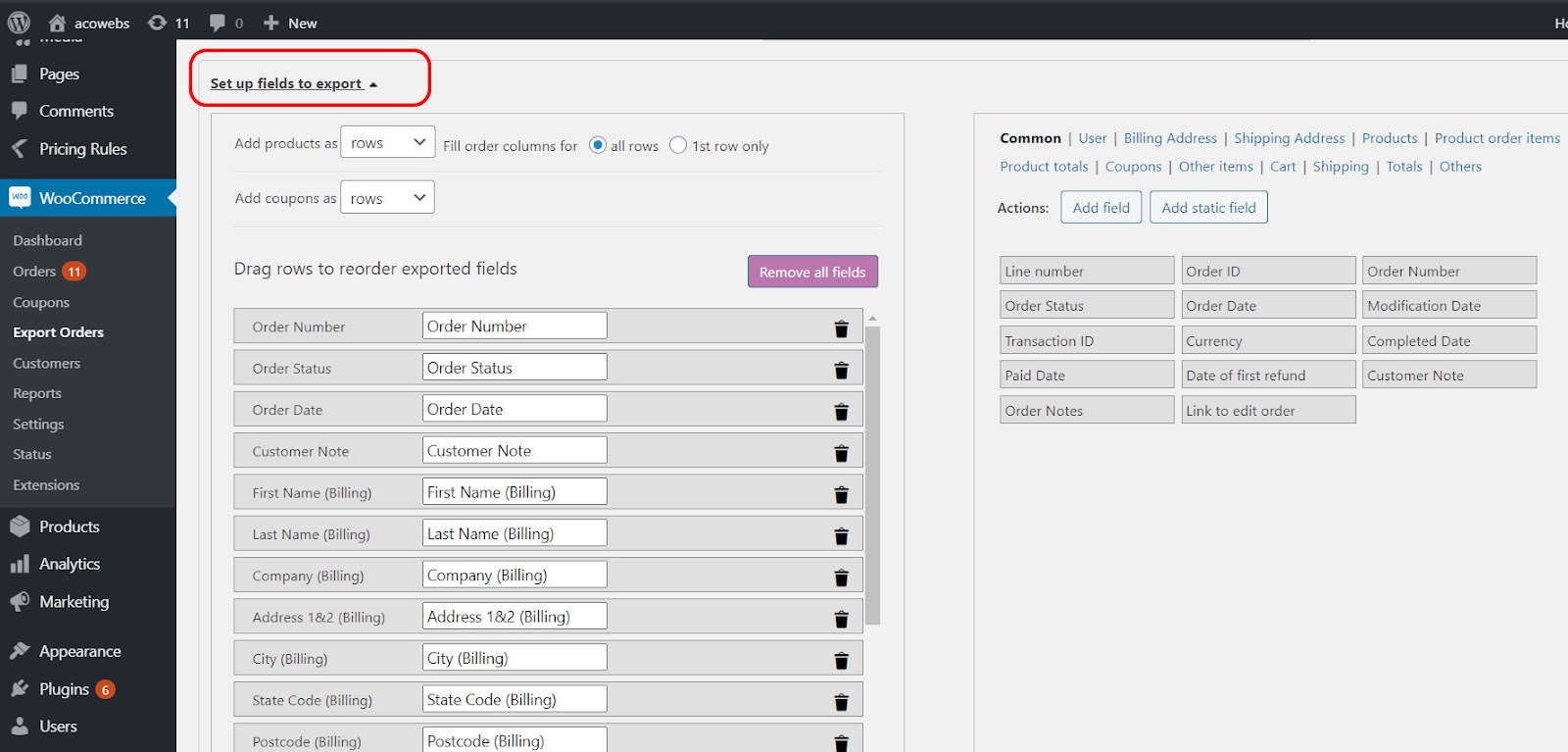This screenshot has height=752, width=1568.
Task: Delete the Order Number field row
Action: click(x=841, y=328)
